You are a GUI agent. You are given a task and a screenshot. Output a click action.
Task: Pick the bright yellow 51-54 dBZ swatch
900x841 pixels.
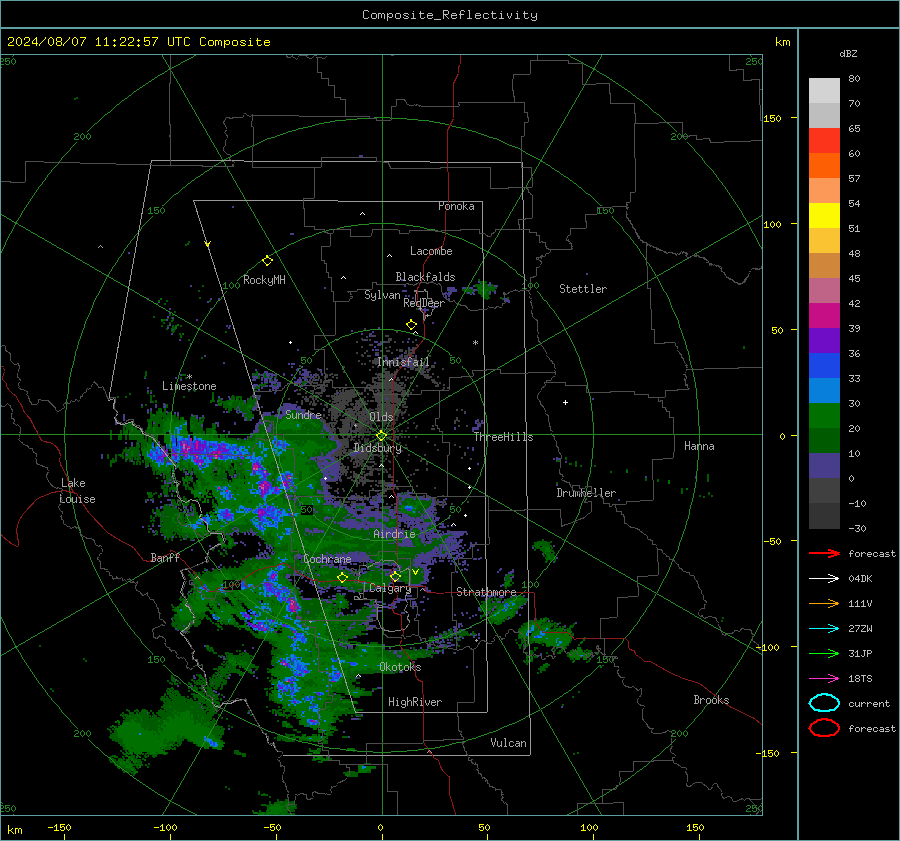(x=824, y=216)
